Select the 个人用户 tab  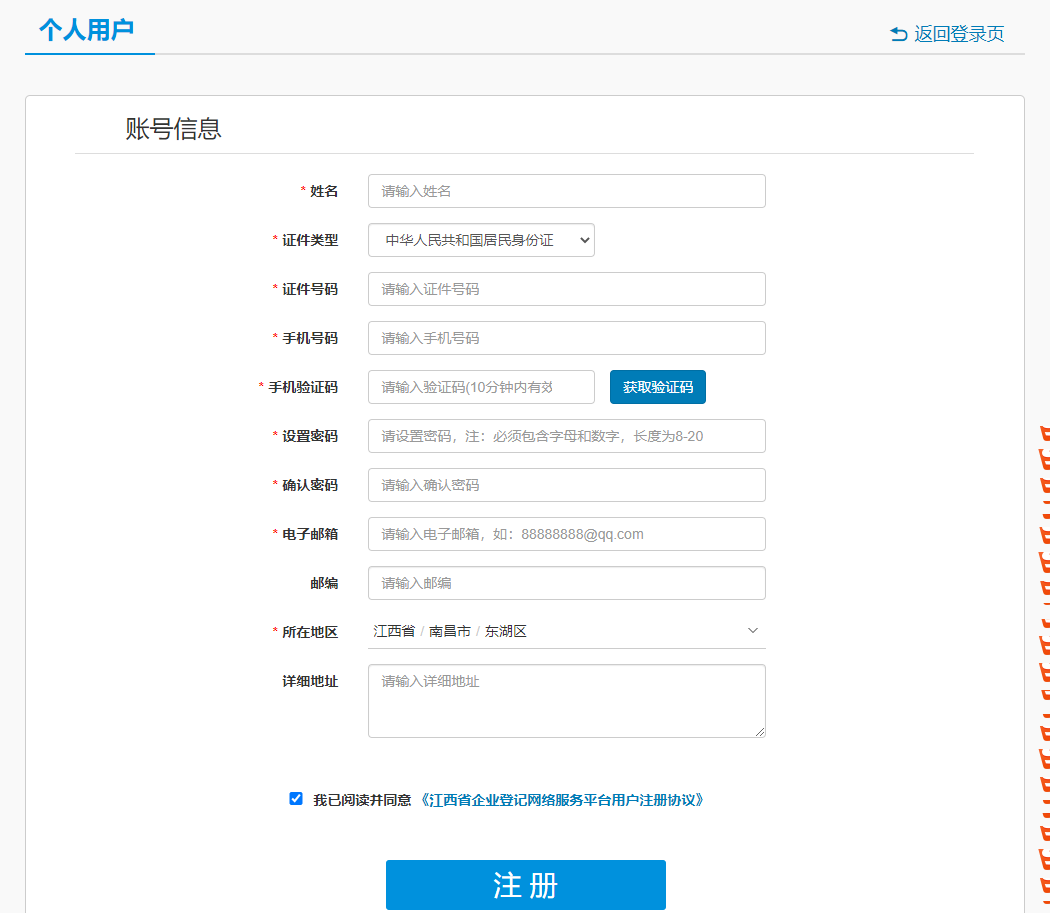tap(87, 30)
